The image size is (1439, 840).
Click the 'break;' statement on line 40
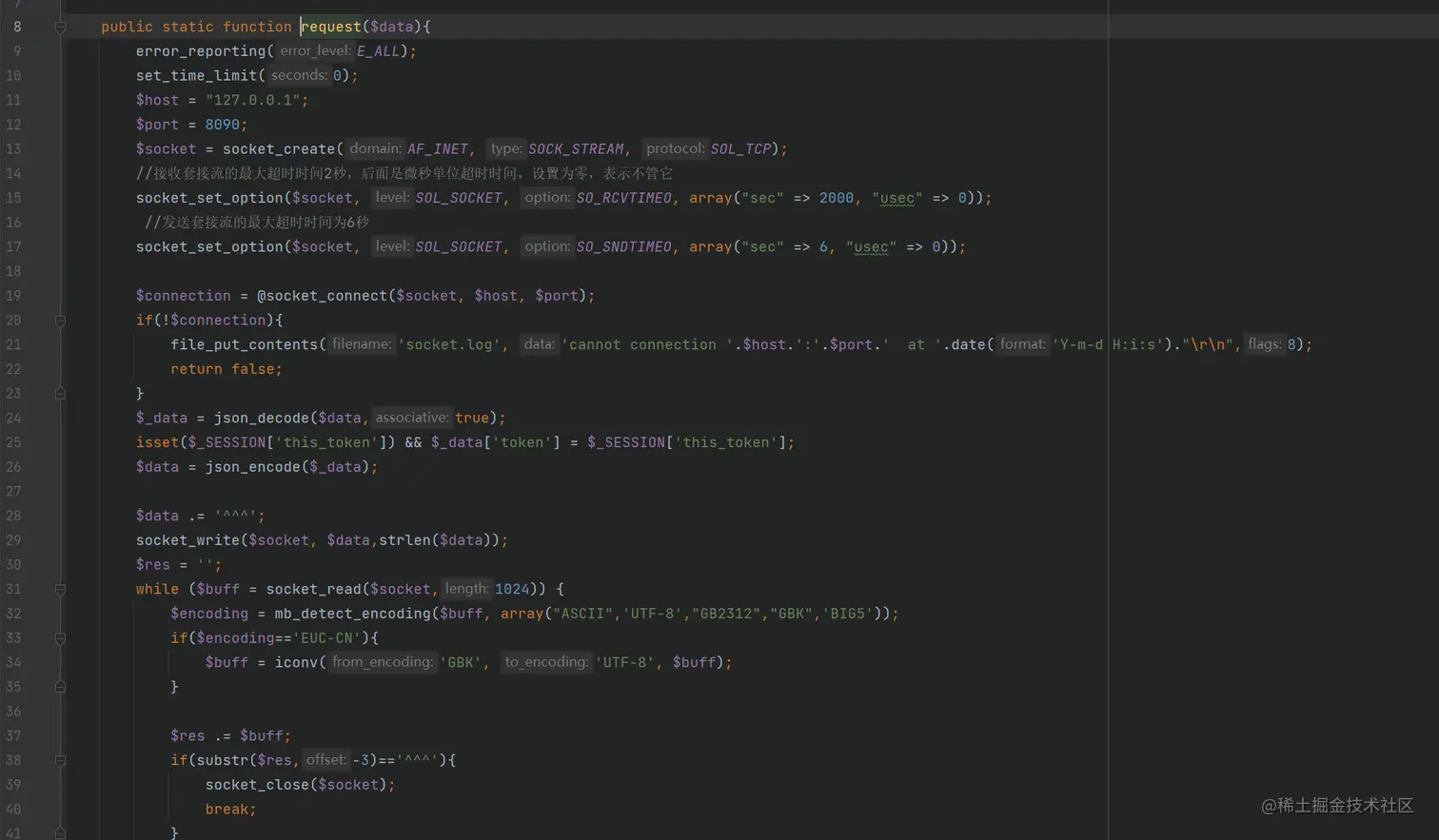click(231, 810)
